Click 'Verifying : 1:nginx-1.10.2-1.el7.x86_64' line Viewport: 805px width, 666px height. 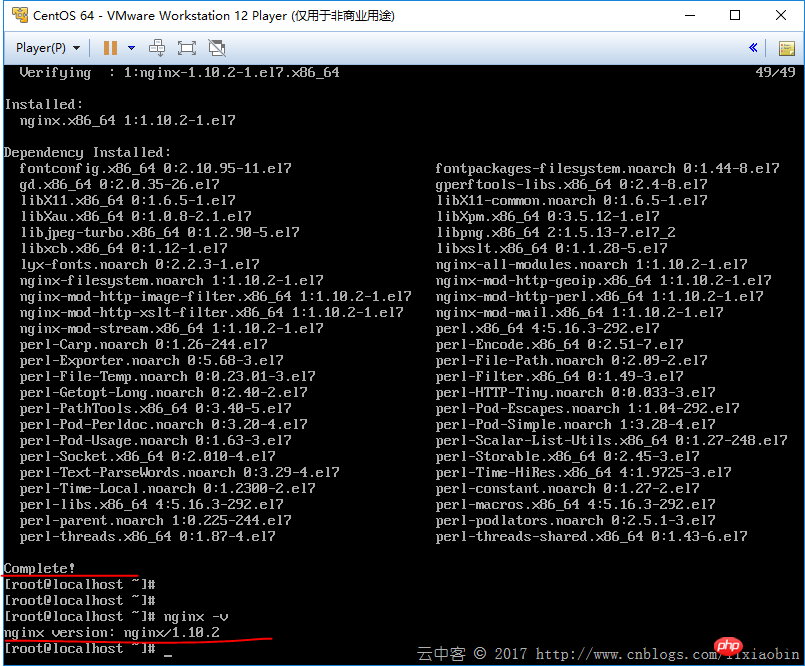point(180,72)
